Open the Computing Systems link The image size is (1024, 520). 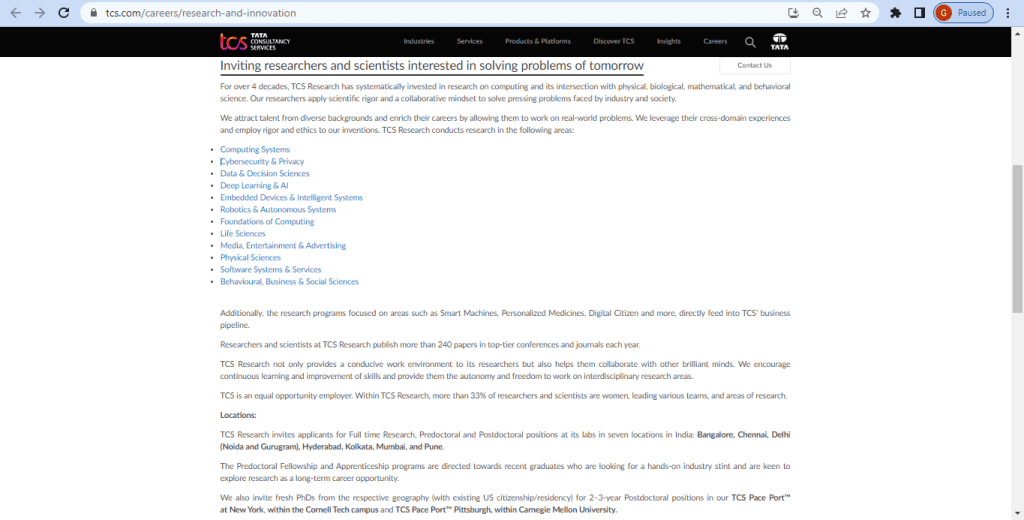(x=255, y=149)
